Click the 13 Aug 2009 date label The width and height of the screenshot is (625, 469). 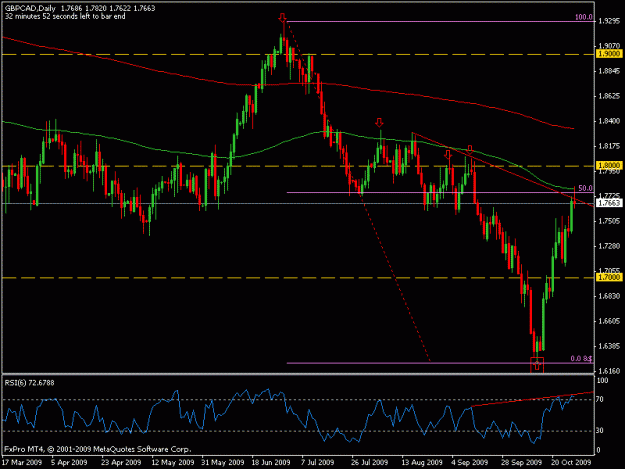422,462
